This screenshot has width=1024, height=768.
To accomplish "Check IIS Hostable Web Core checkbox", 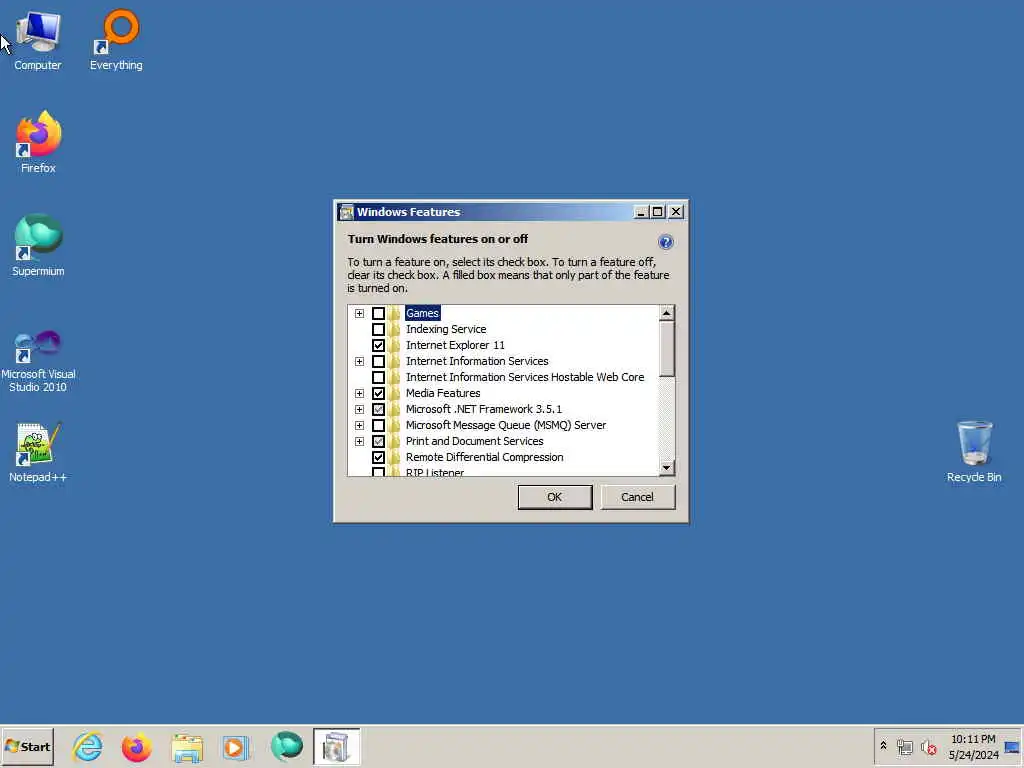I will click(378, 377).
